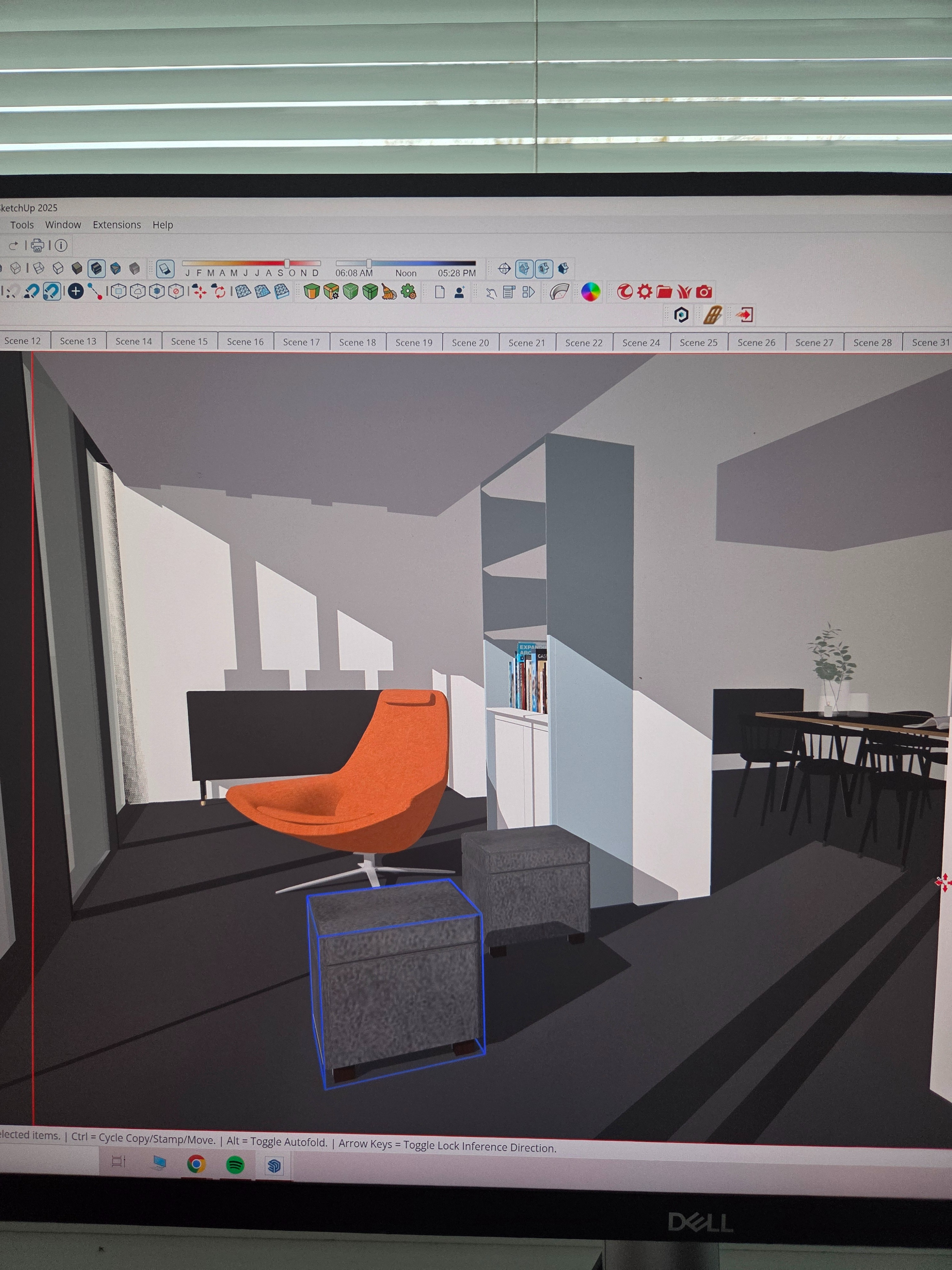Open Spotify from the Windows taskbar
The image size is (952, 1270).
(x=235, y=1165)
